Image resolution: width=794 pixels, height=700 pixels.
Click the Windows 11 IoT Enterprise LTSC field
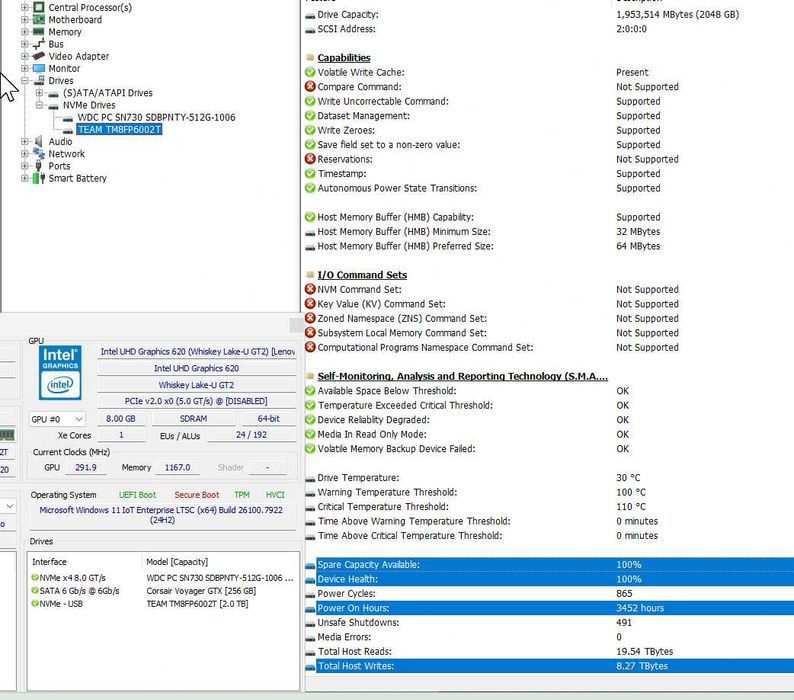(161, 515)
